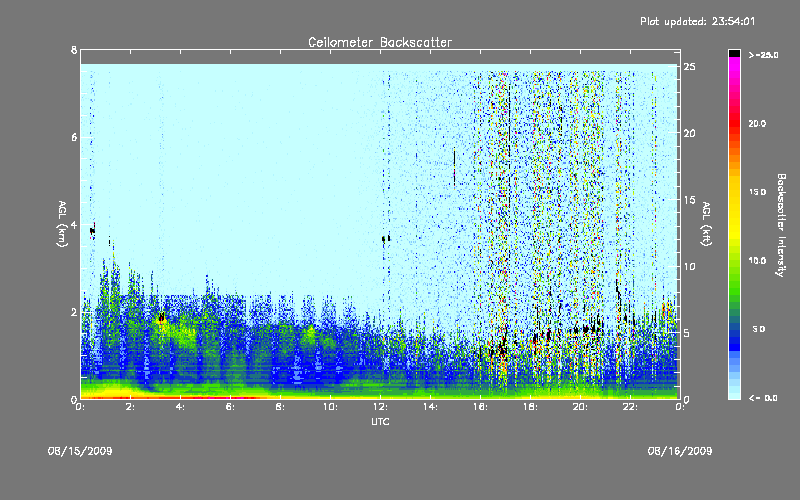Click the '22:' UTC hour tick label
This screenshot has width=800, height=500.
[630, 407]
